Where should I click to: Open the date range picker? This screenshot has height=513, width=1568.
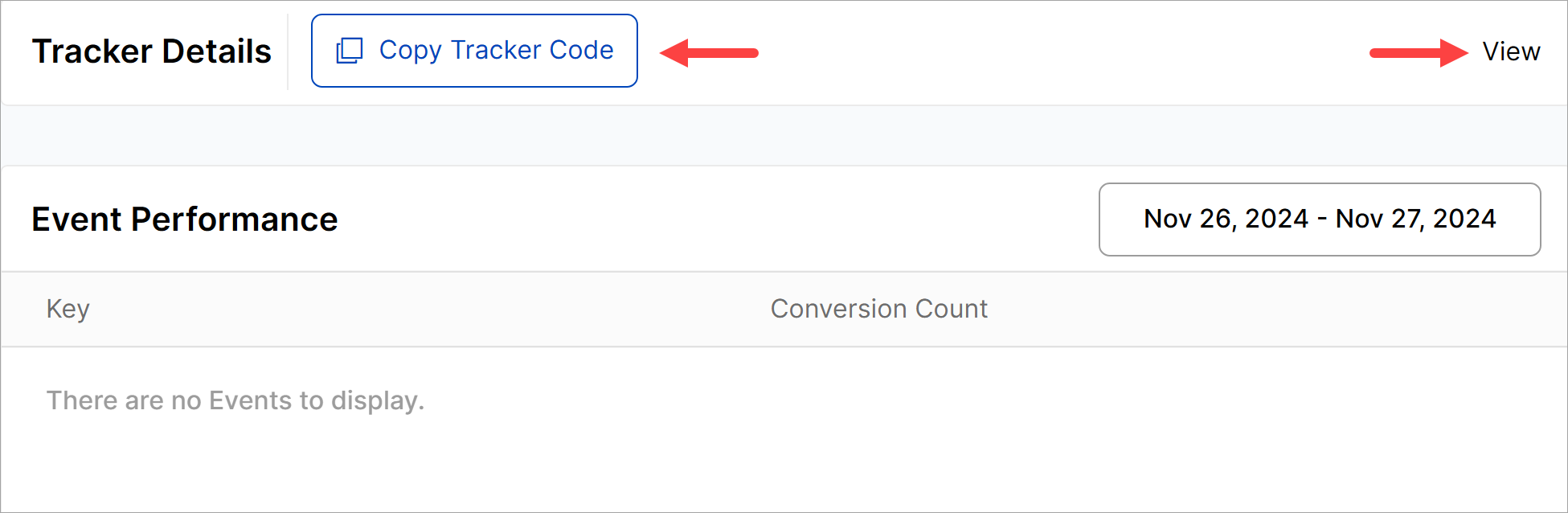pyautogui.click(x=1319, y=219)
